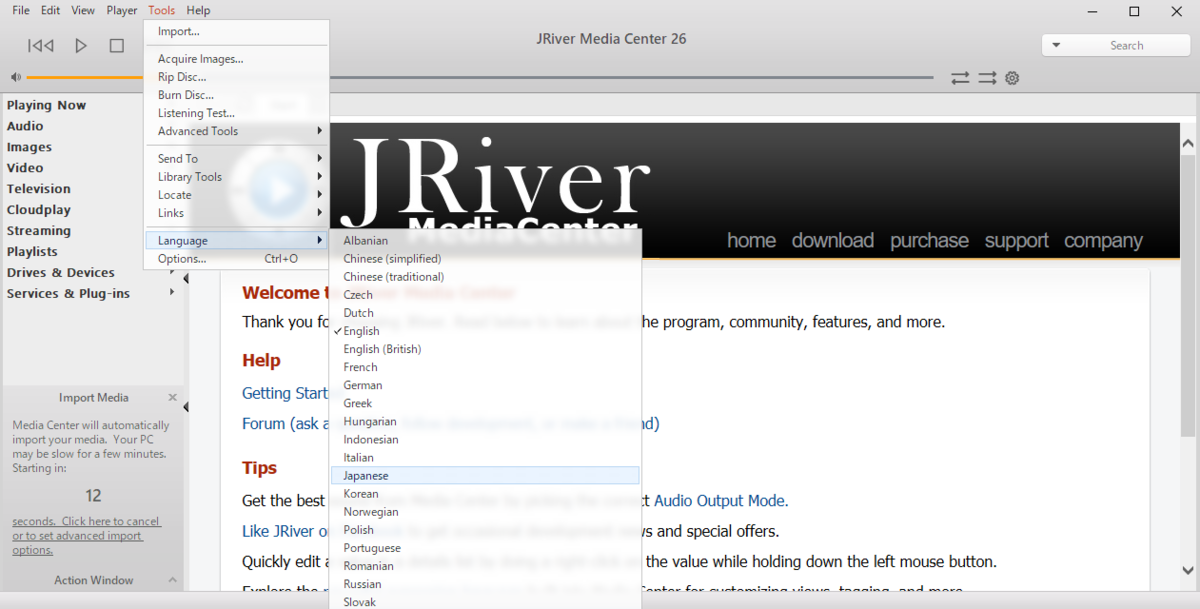Open Playing Now in sidebar

tap(47, 105)
